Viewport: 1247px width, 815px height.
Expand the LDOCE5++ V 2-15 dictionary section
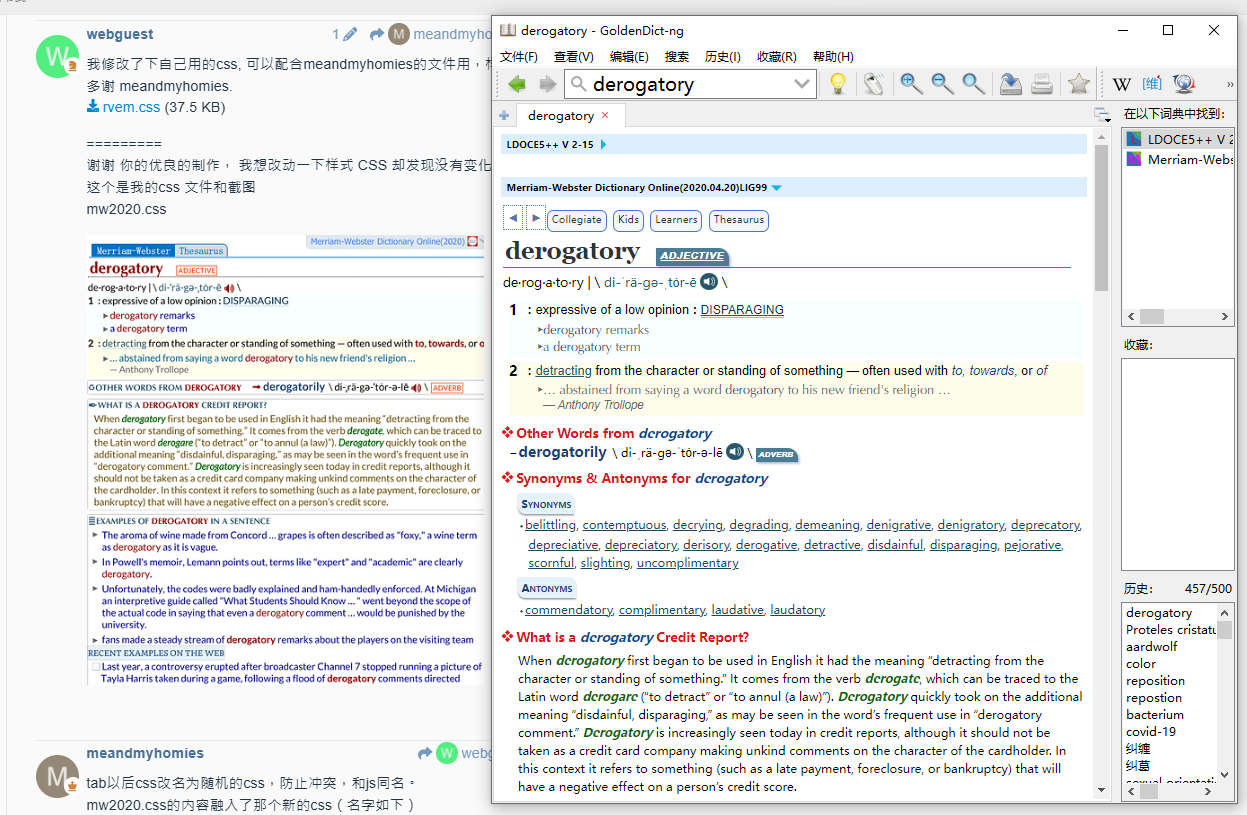click(603, 144)
